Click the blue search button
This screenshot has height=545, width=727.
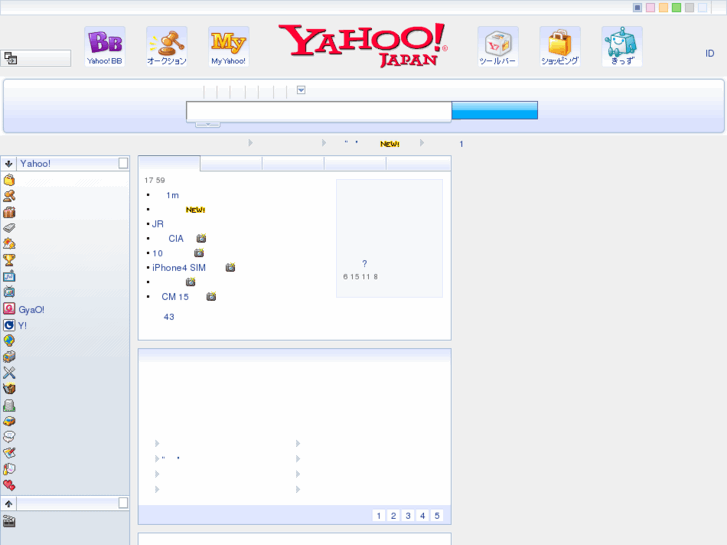coord(495,110)
